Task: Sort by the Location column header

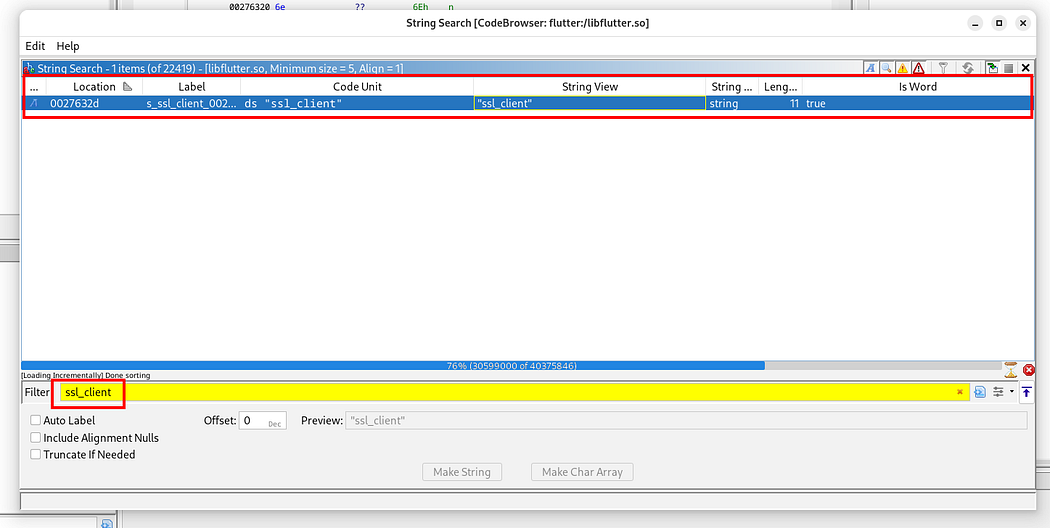Action: tap(94, 86)
